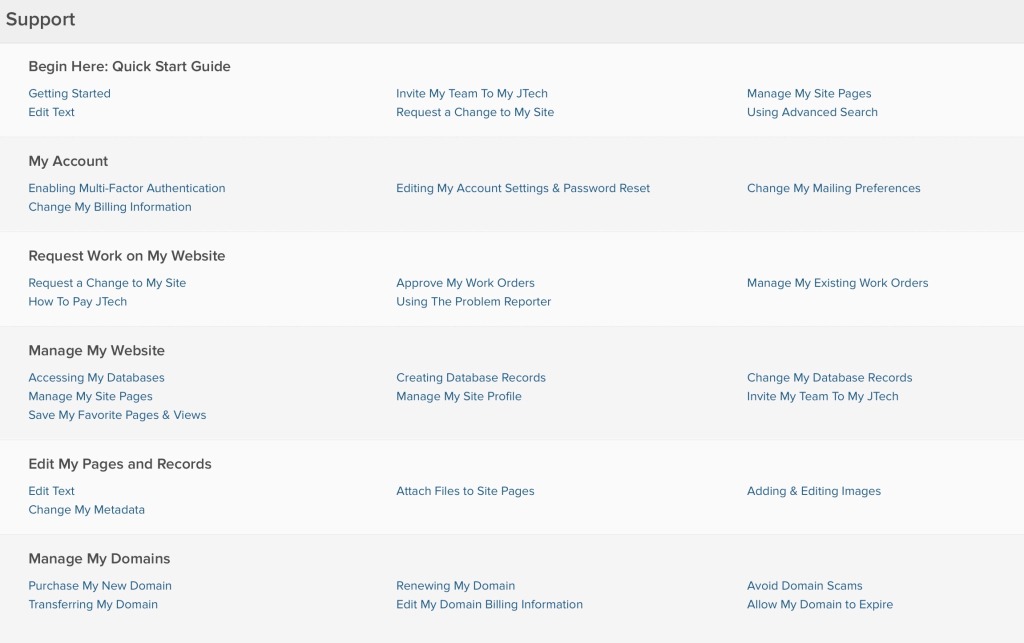This screenshot has width=1024, height=643.
Task: Open Editing My Account Settings & Password Reset
Action: (x=523, y=188)
